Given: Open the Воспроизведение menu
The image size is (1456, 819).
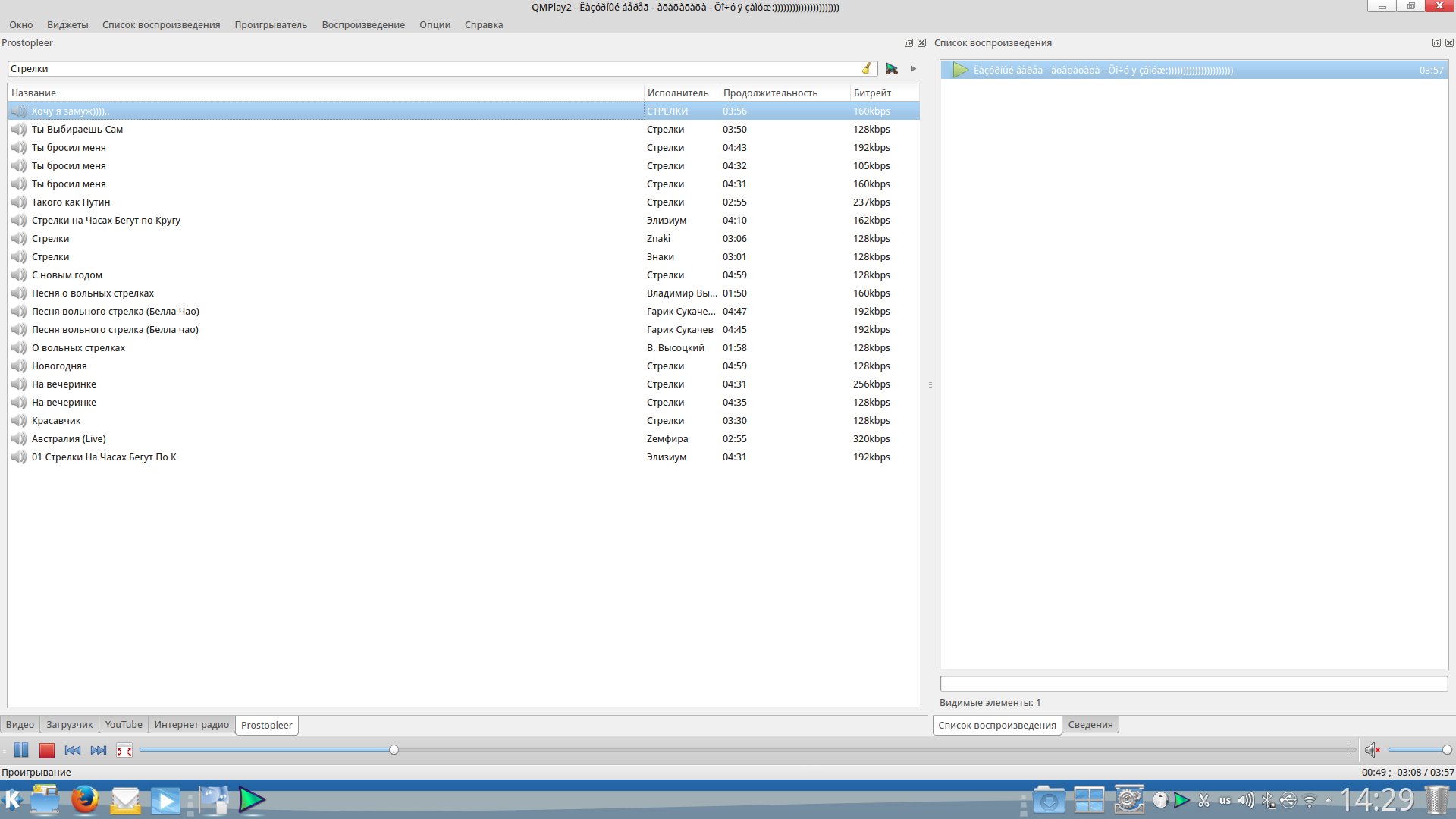Looking at the screenshot, I should pos(363,24).
